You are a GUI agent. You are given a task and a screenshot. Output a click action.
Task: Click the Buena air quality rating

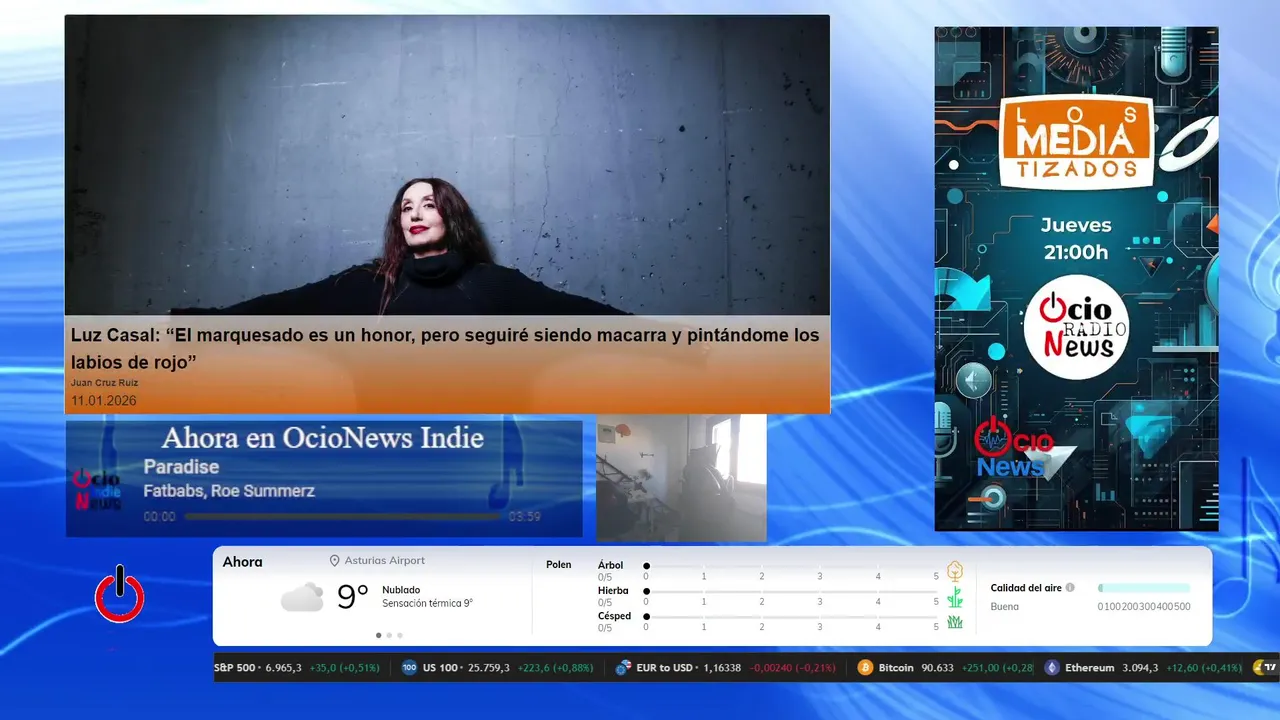coord(1004,607)
